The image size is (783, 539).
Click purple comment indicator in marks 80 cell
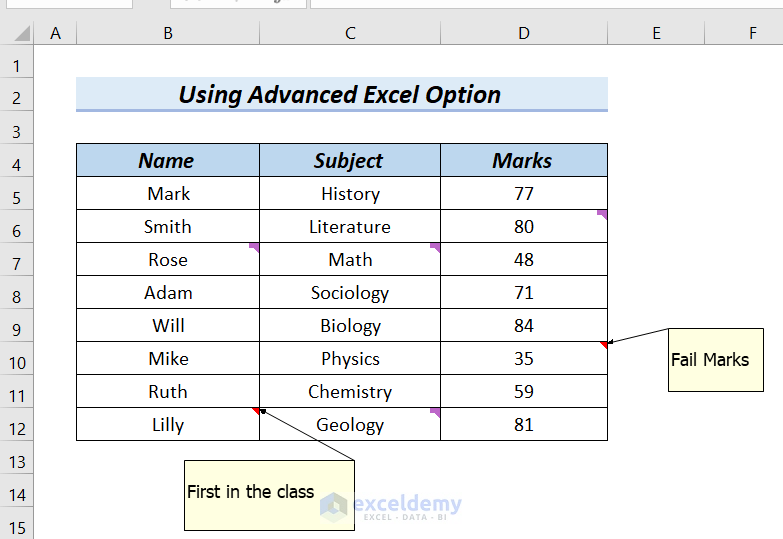pos(602,214)
